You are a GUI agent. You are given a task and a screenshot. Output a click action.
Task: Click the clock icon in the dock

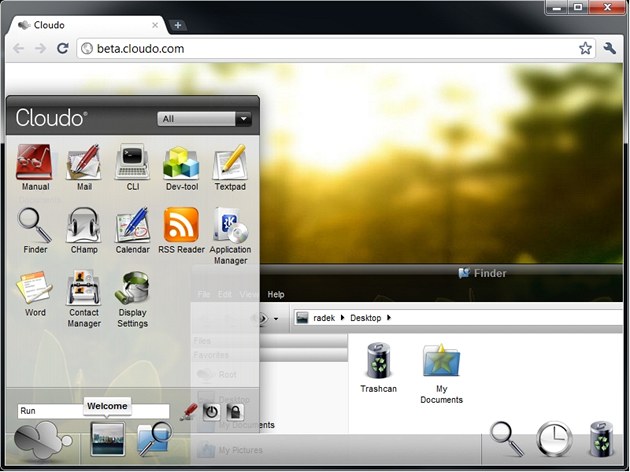pos(554,439)
